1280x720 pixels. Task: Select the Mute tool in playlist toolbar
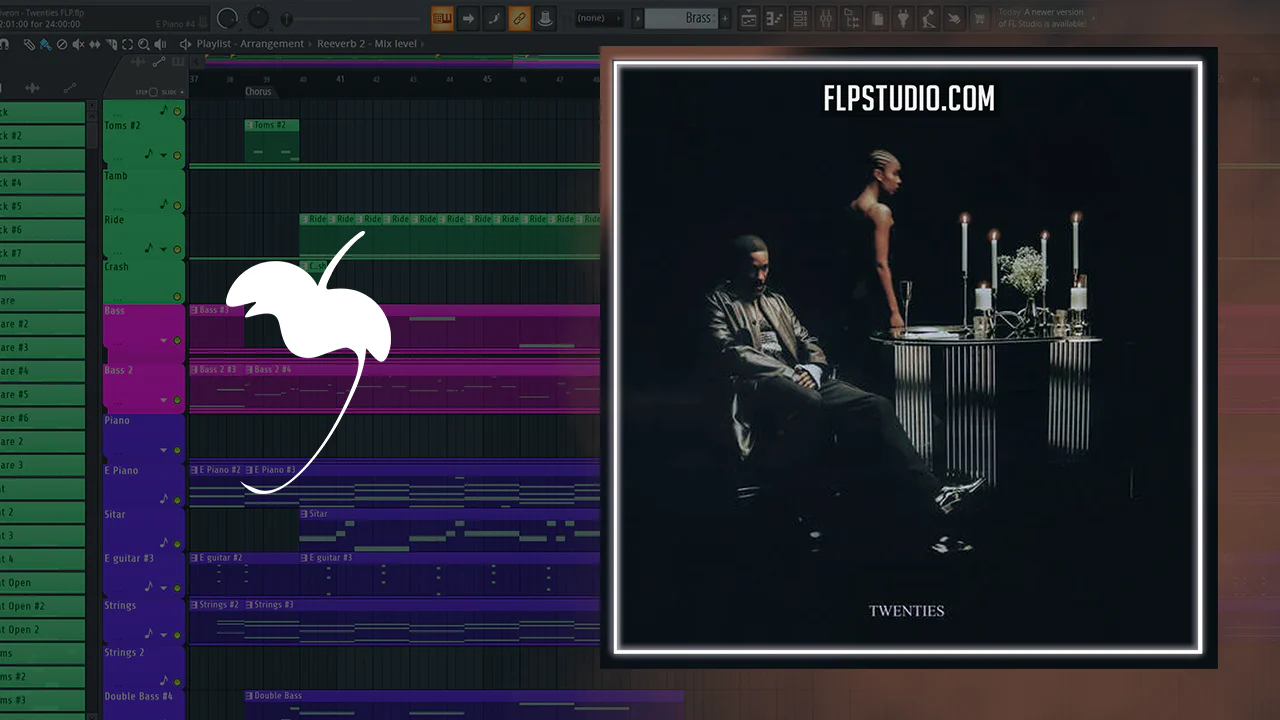(x=78, y=44)
